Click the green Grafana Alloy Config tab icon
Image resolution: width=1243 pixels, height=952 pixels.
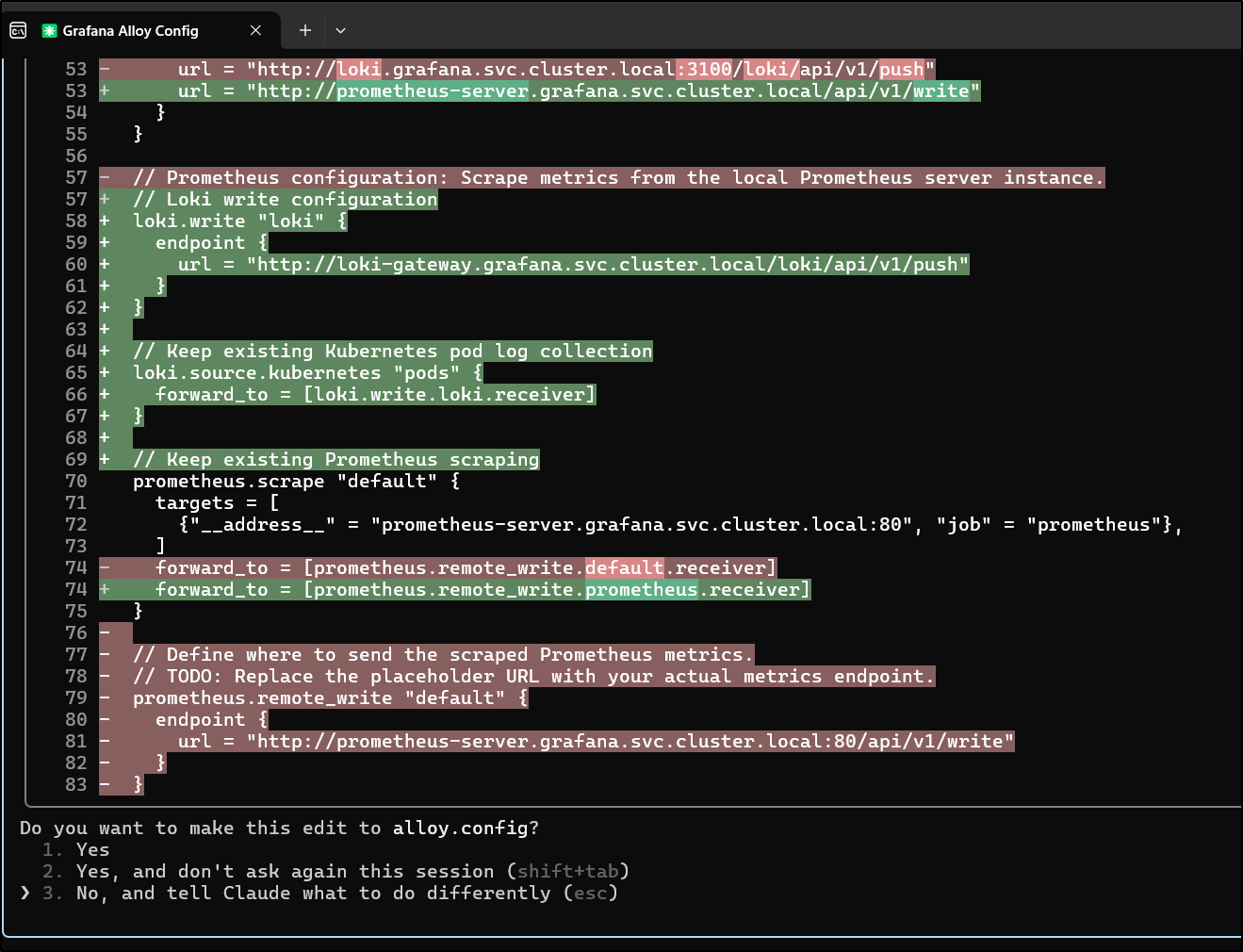click(50, 30)
